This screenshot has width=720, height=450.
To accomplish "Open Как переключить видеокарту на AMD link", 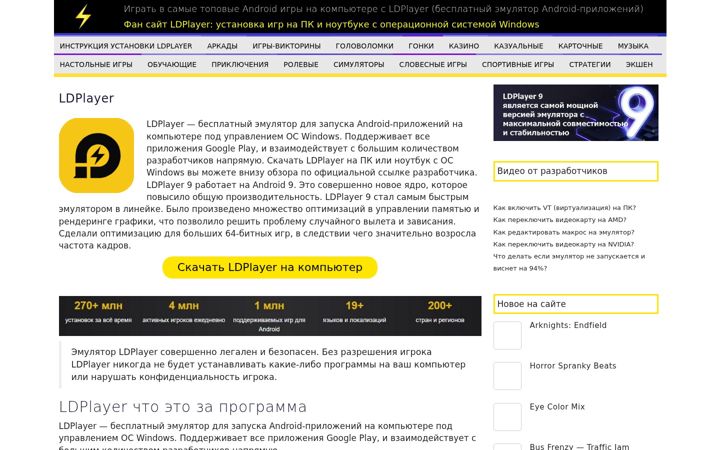I will (x=560, y=219).
